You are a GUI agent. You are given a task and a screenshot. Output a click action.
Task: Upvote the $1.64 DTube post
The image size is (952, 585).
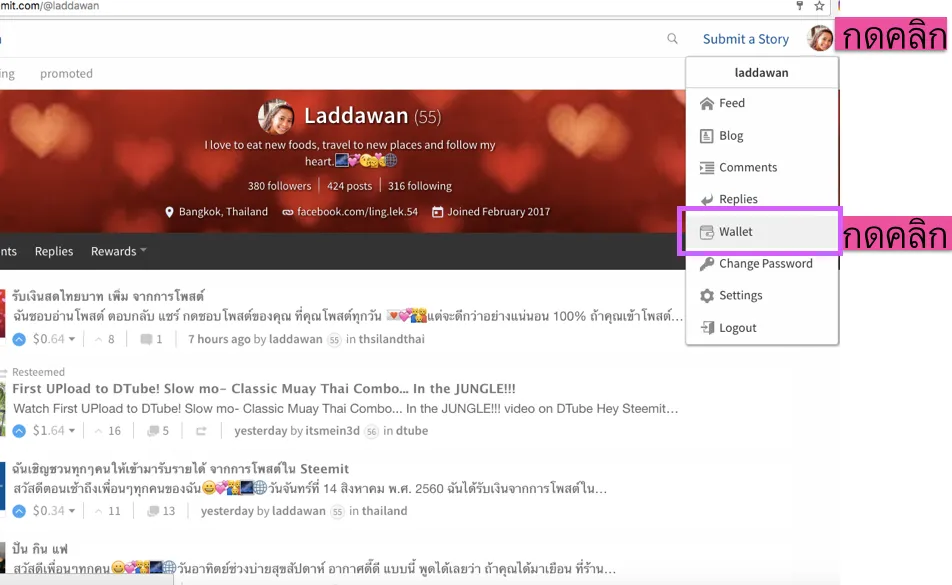(19, 431)
